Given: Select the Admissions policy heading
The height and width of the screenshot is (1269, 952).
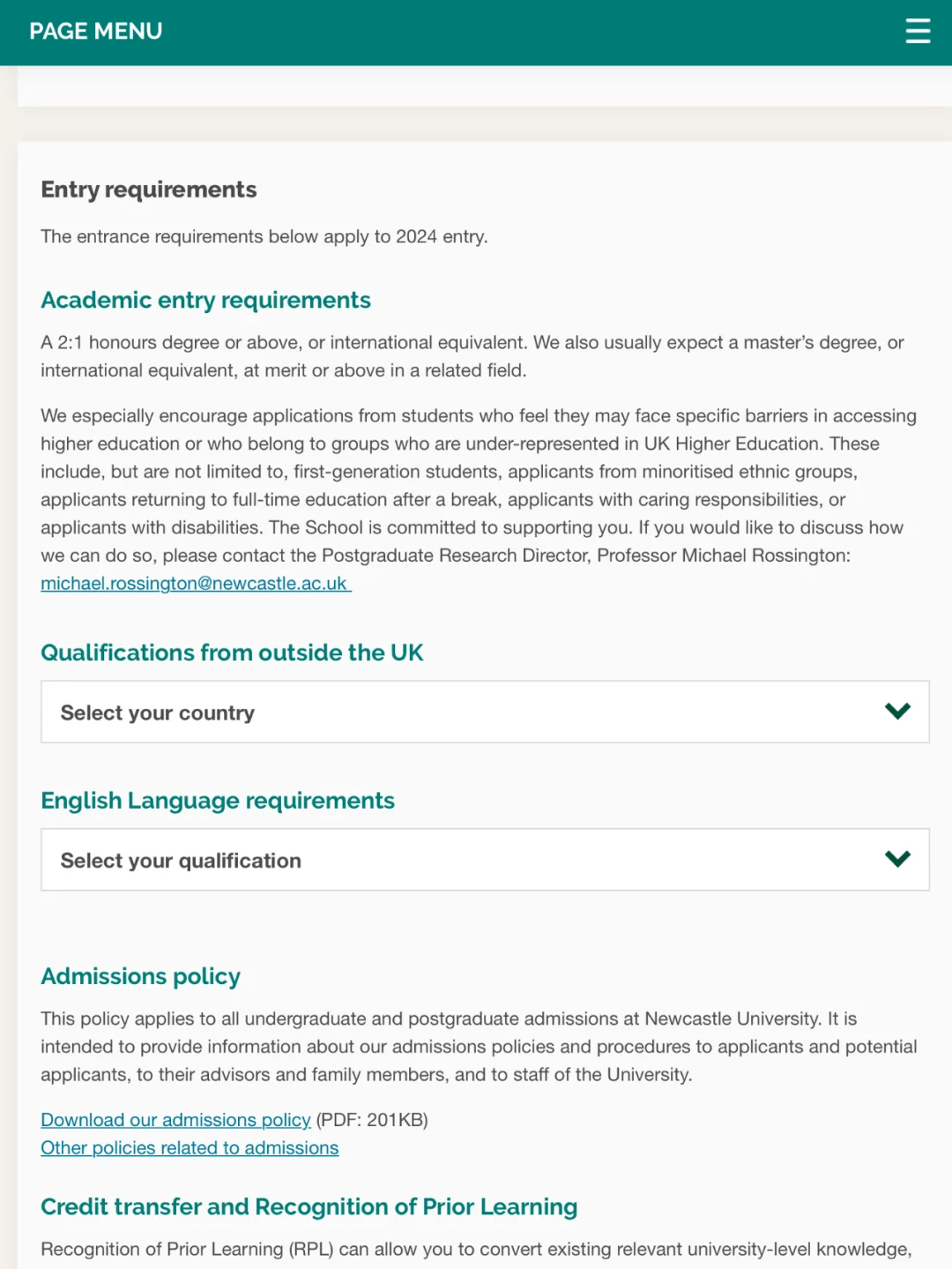Looking at the screenshot, I should click(140, 976).
